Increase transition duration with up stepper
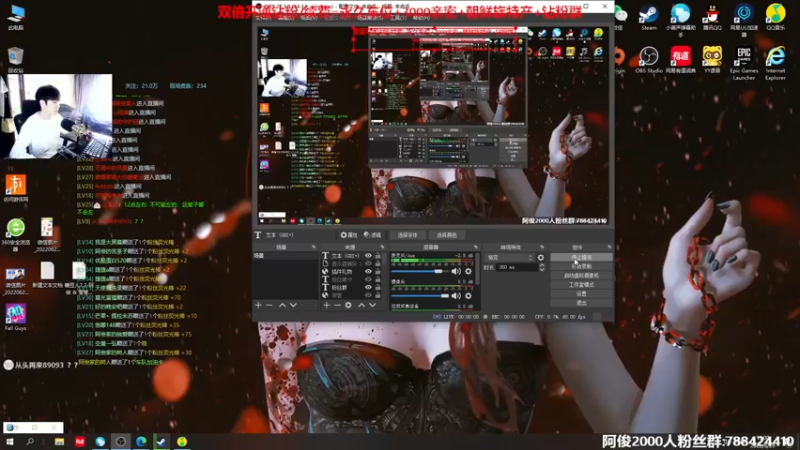 (x=542, y=265)
